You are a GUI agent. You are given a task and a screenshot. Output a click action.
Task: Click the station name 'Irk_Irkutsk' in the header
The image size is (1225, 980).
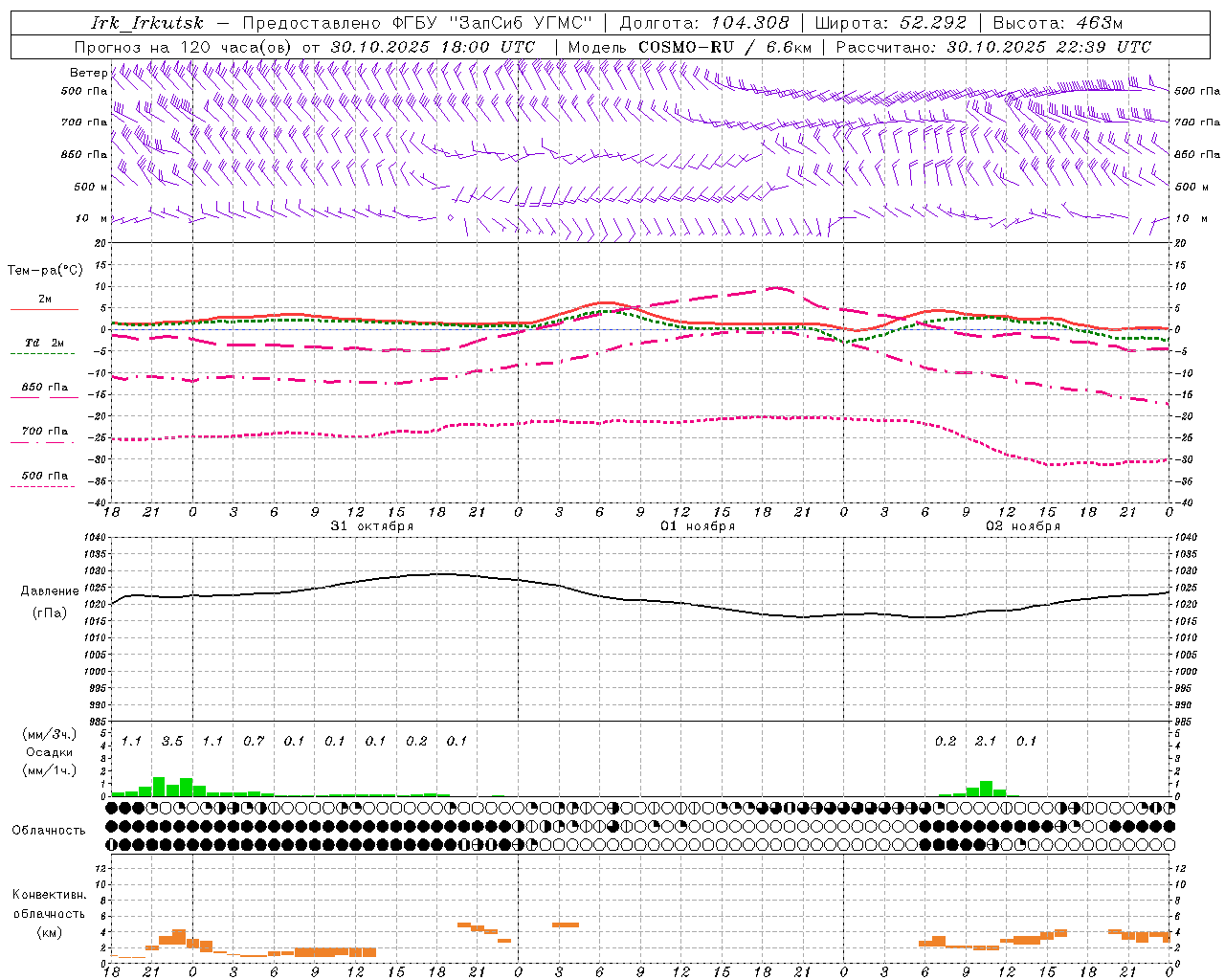[147, 23]
